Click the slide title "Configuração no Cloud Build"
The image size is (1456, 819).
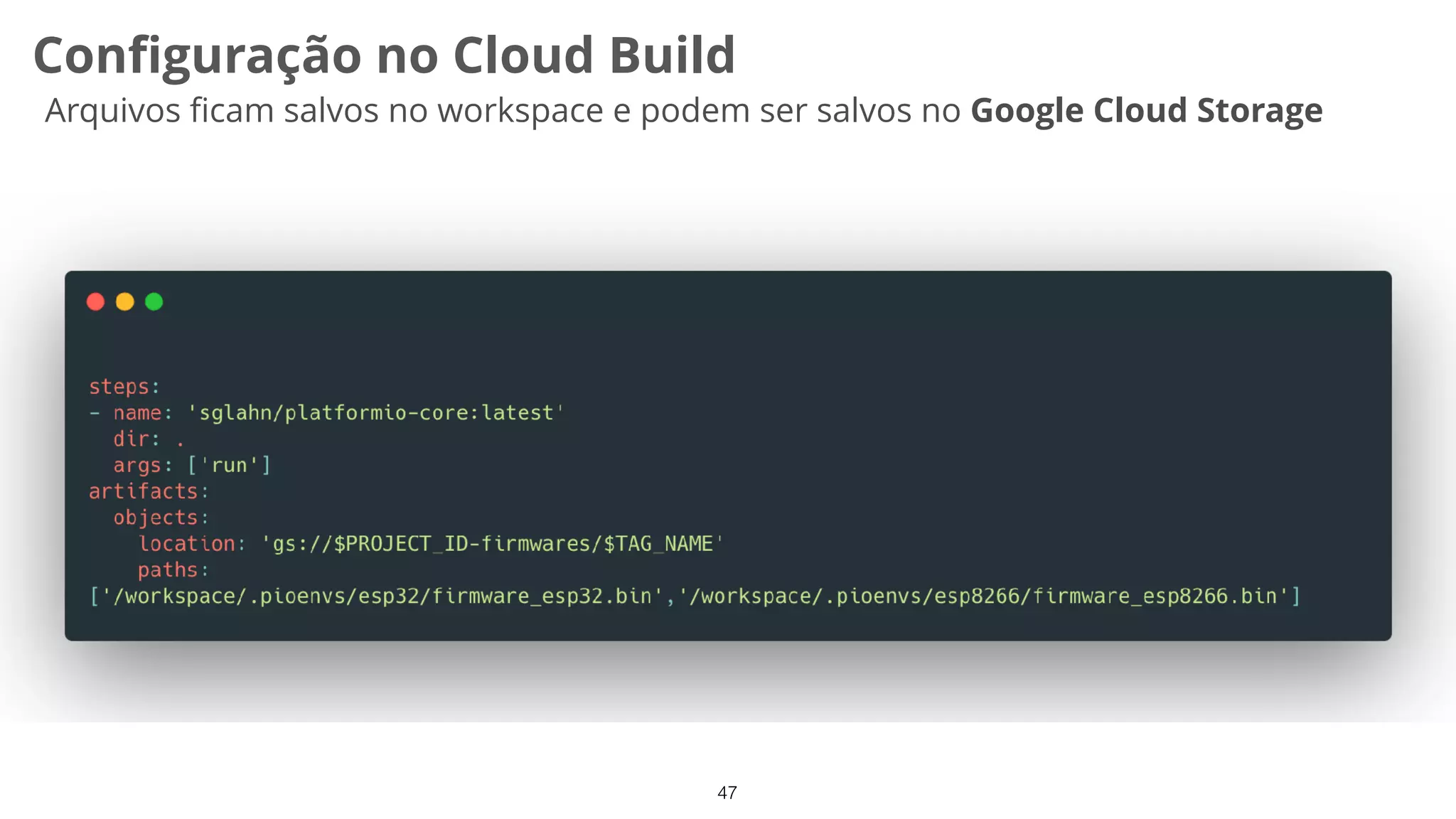tap(384, 55)
